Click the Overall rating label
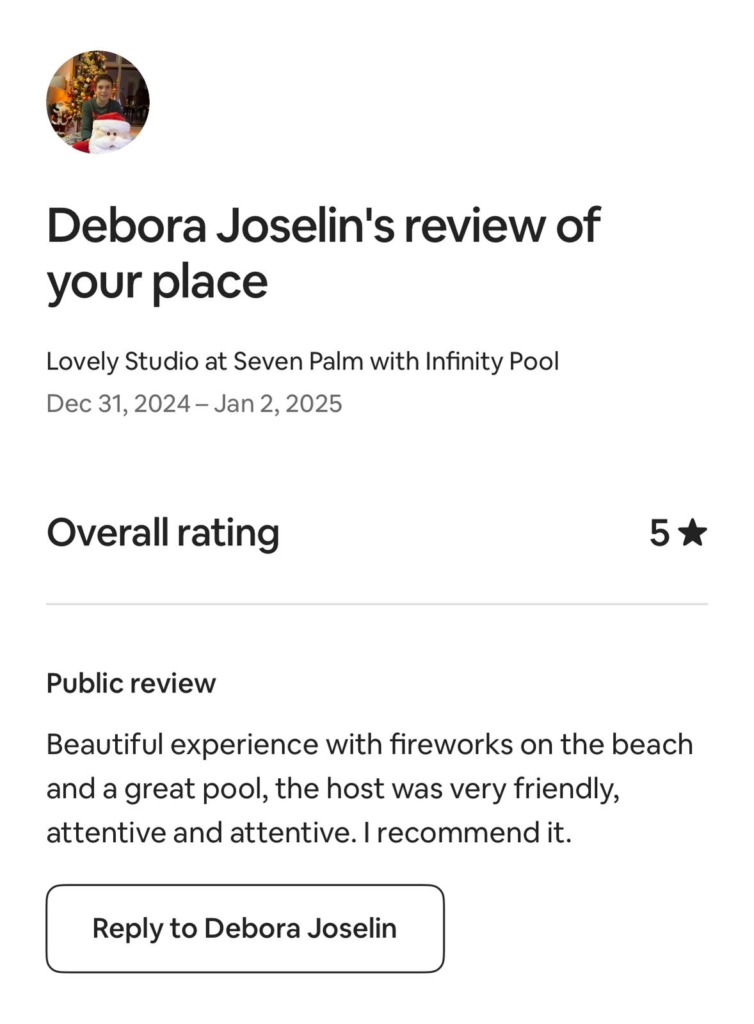Screen dimensions: 754x1024 162,533
